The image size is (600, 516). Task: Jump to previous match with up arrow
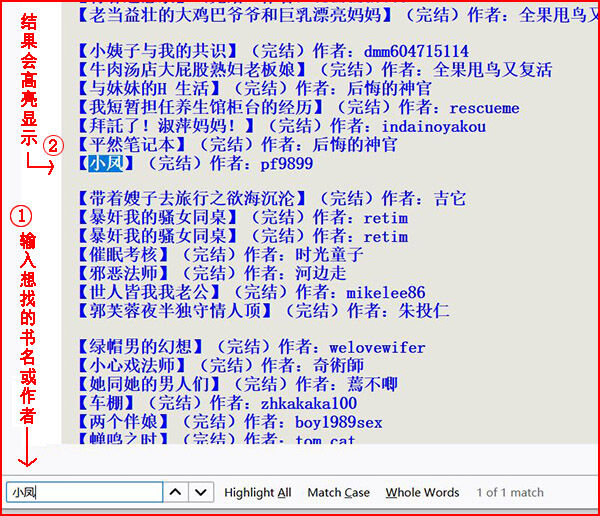point(176,492)
